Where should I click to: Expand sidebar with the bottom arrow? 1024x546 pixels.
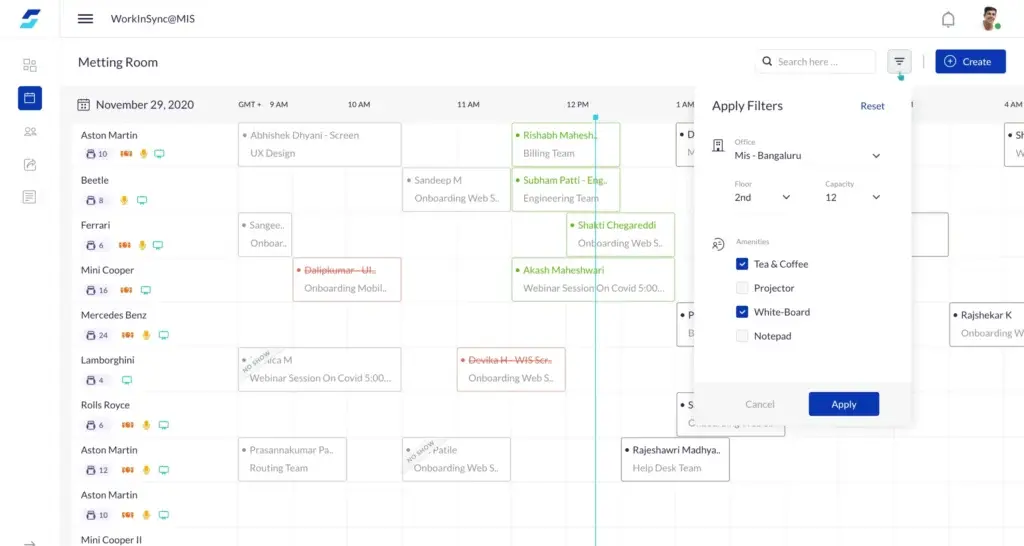click(x=30, y=542)
